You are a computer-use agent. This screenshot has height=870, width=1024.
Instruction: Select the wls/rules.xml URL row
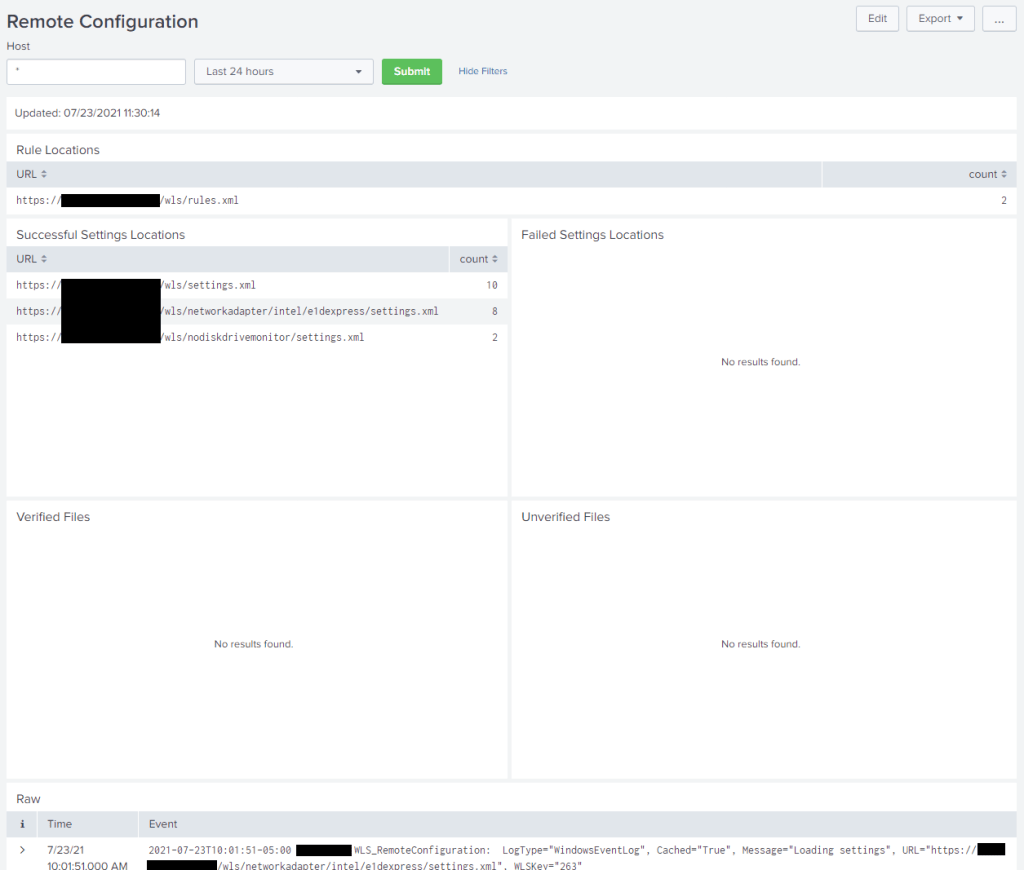pos(199,201)
